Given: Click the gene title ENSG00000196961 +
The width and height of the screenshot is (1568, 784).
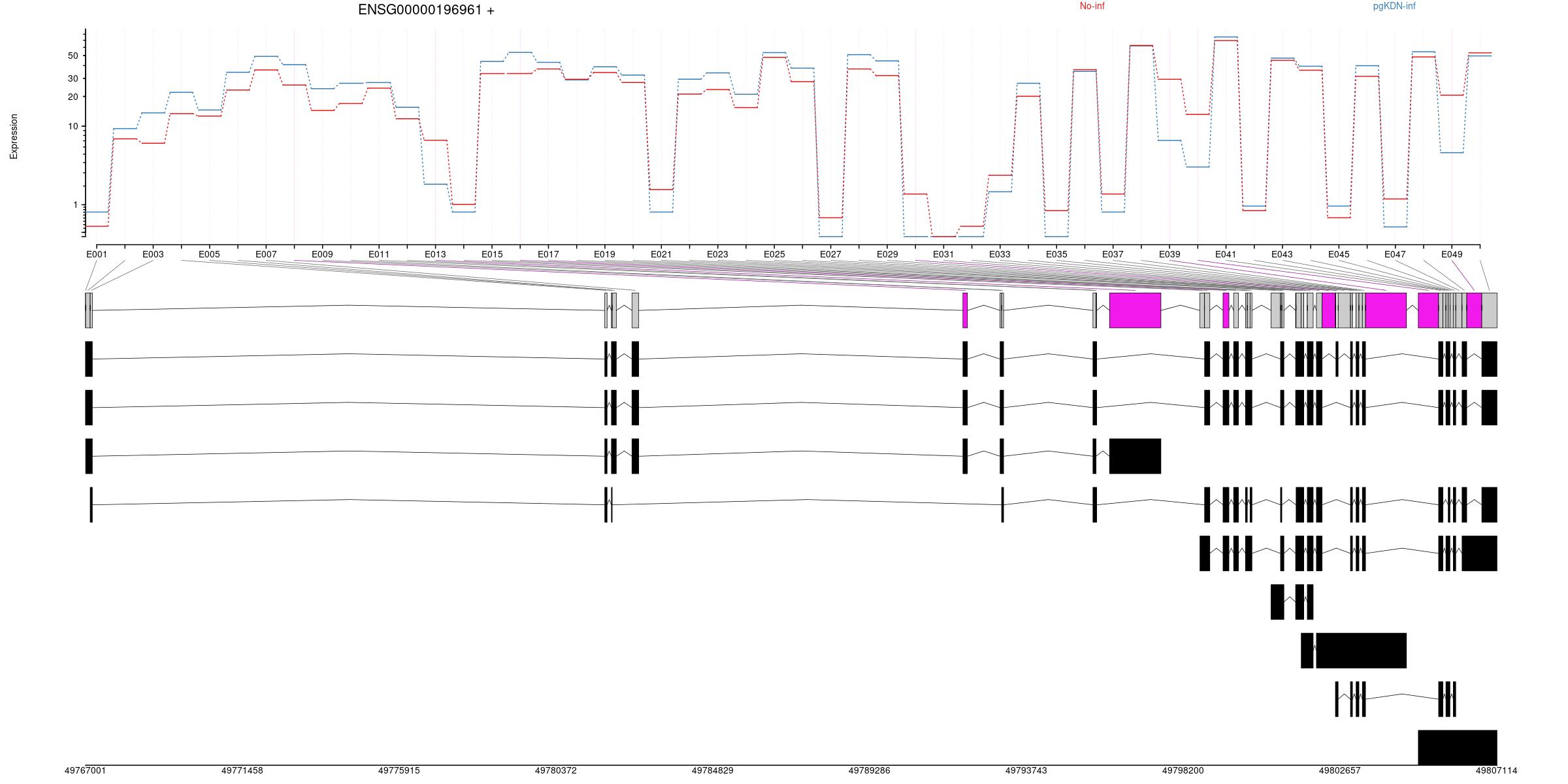Looking at the screenshot, I should click(426, 10).
